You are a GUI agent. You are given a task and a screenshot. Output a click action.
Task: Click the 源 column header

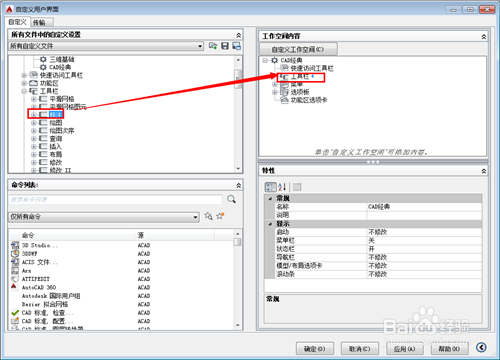pos(175,235)
